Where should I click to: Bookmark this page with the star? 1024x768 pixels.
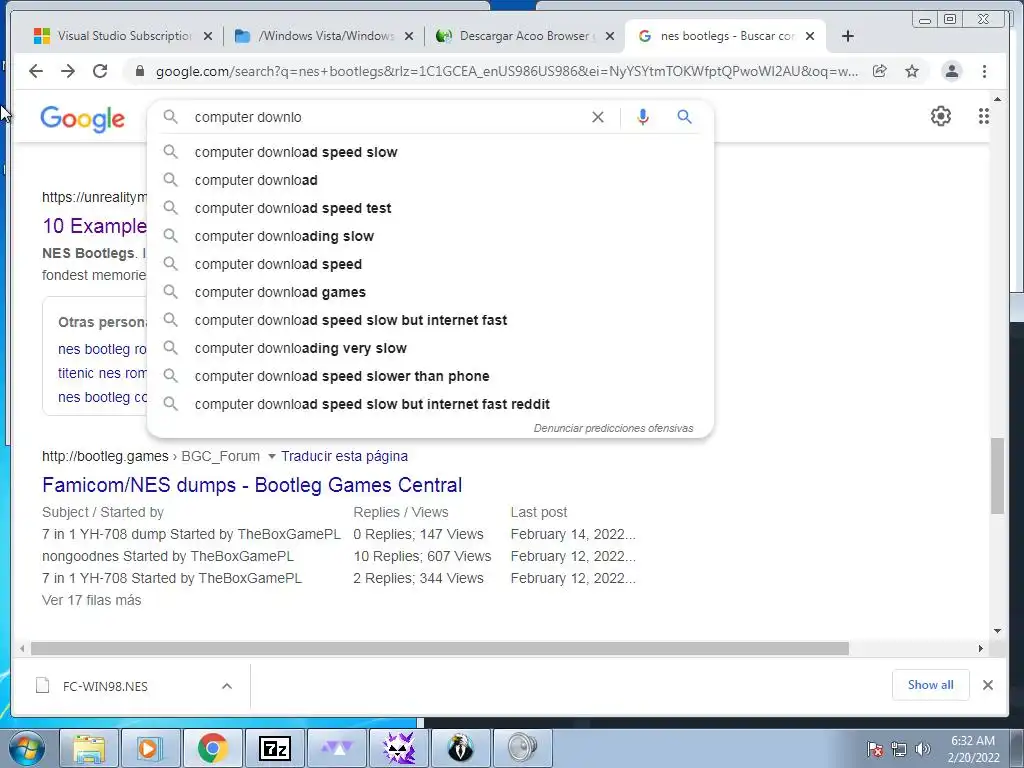(912, 71)
